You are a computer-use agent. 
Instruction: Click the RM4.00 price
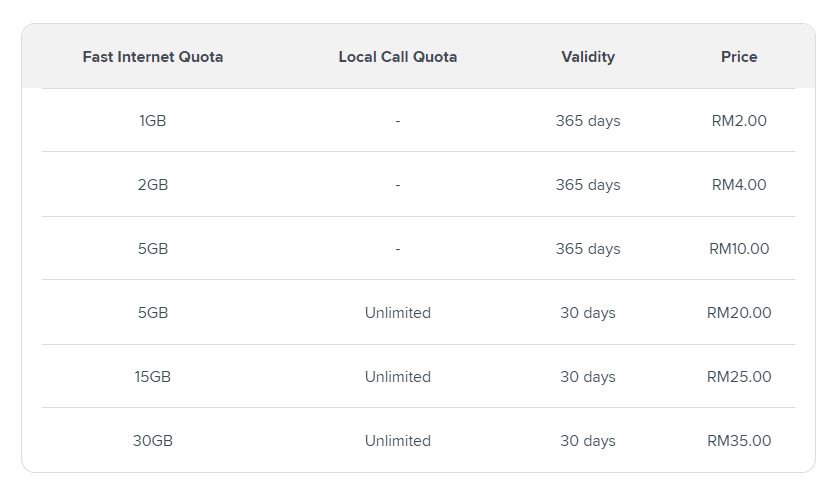click(x=739, y=185)
